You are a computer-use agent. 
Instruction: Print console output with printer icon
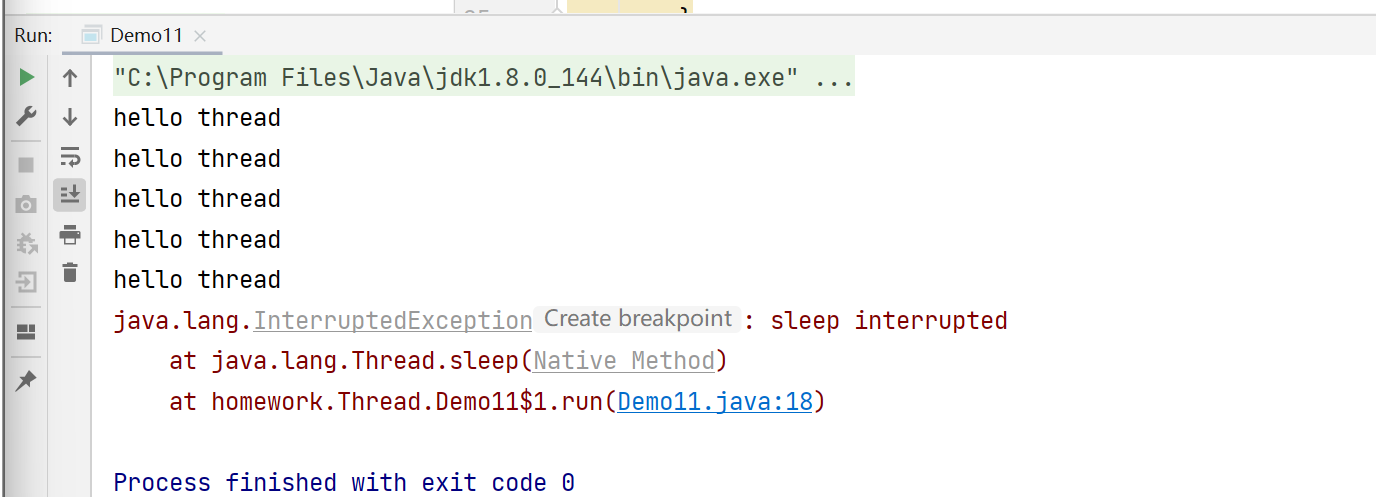point(70,235)
